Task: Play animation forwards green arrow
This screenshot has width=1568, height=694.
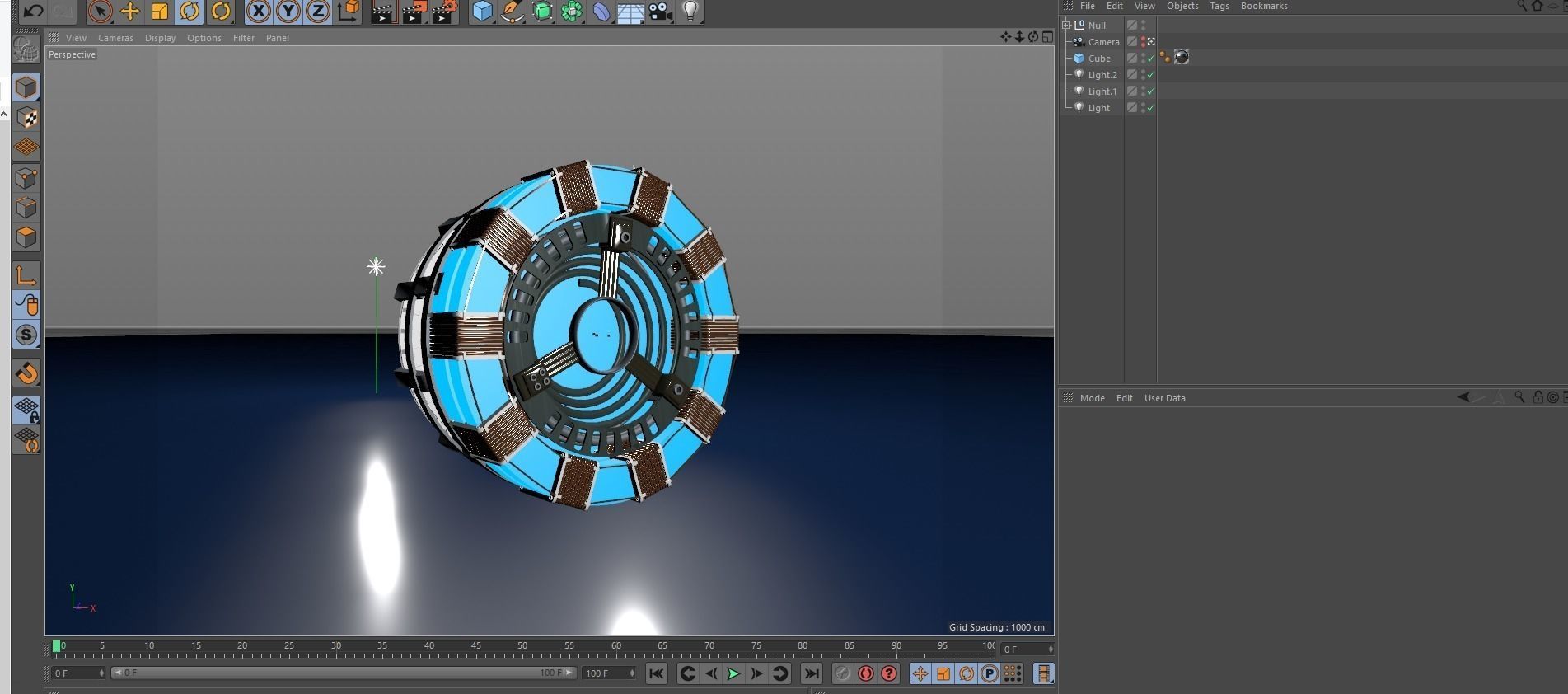Action: pos(733,673)
